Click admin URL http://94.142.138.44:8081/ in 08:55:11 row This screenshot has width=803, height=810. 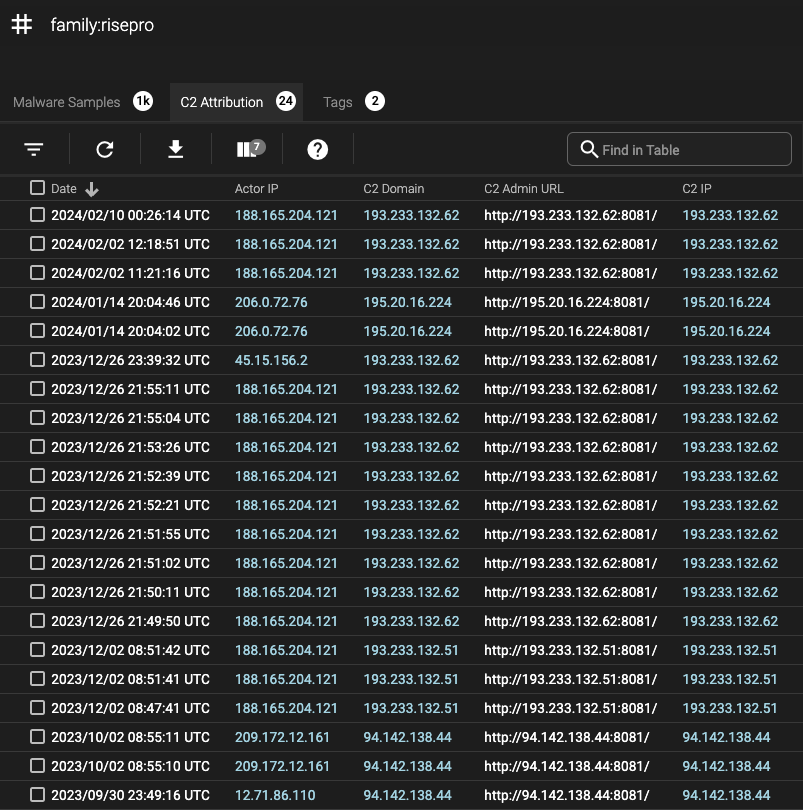click(566, 737)
